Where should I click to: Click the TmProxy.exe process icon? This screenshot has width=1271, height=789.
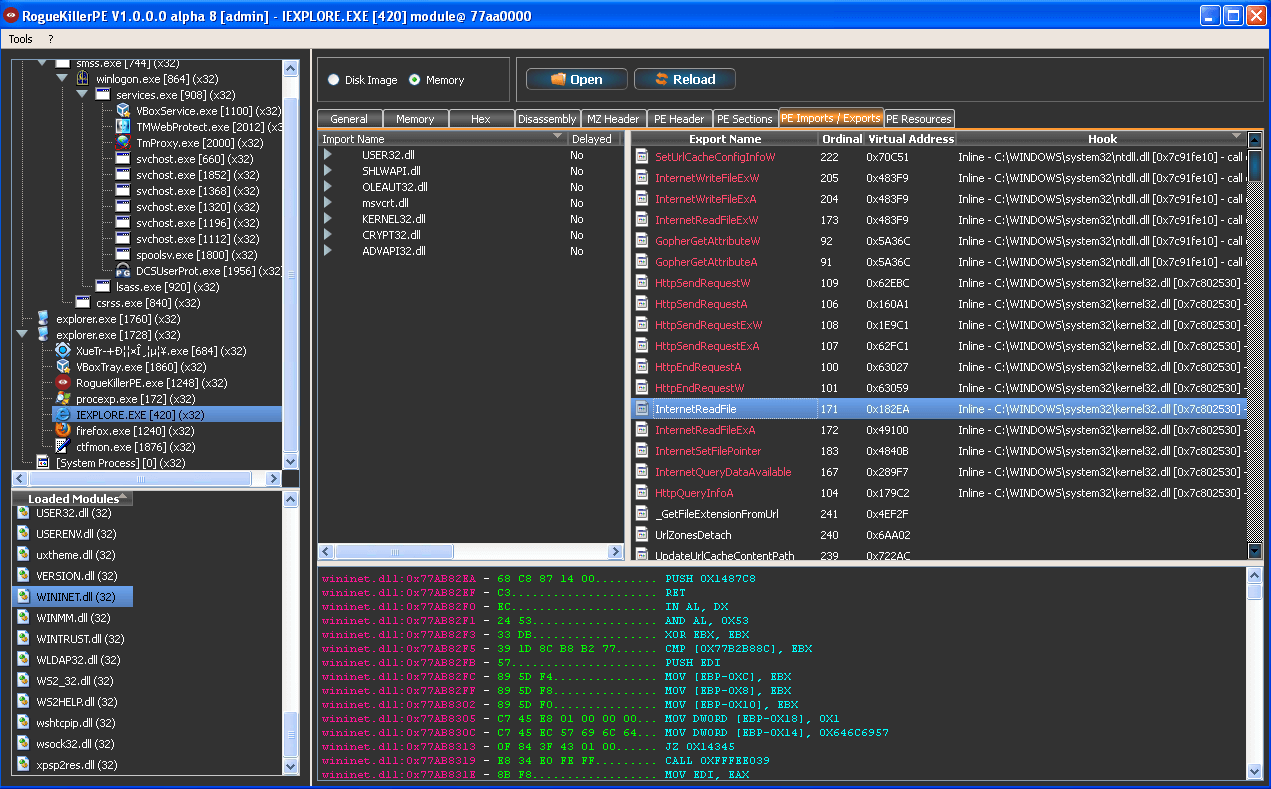pos(123,143)
